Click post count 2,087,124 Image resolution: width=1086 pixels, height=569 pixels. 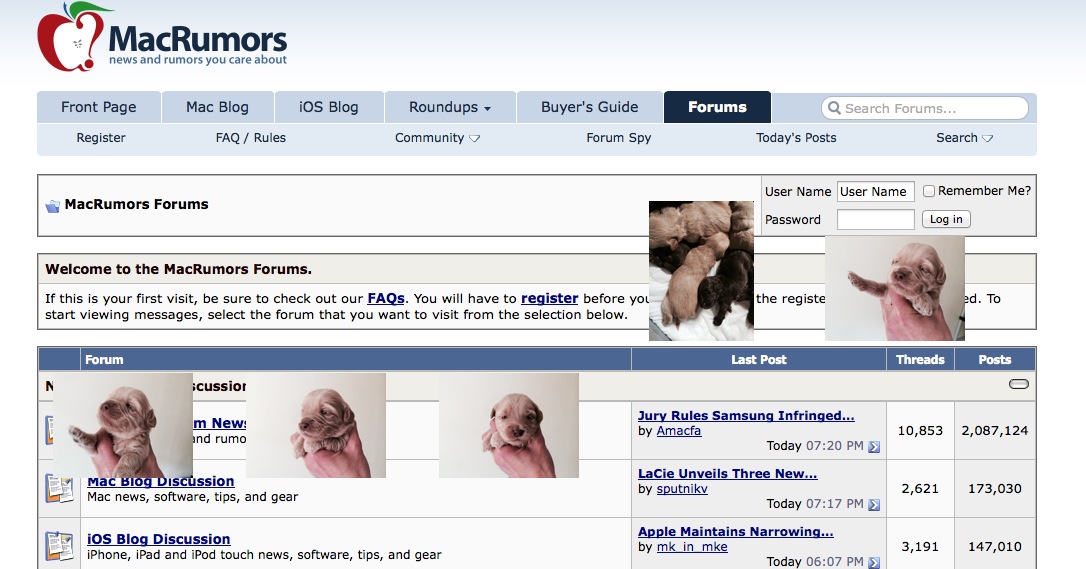coord(995,431)
